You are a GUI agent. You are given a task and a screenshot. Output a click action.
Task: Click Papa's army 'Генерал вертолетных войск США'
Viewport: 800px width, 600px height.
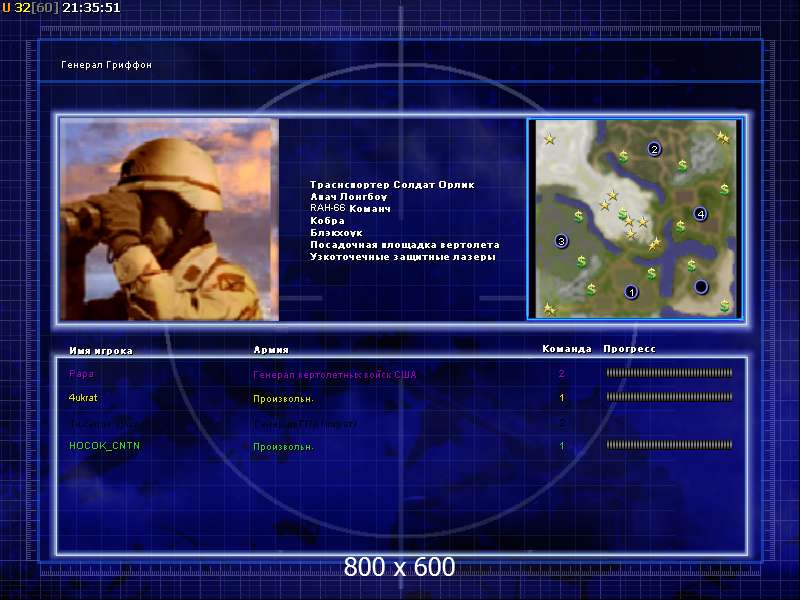335,374
